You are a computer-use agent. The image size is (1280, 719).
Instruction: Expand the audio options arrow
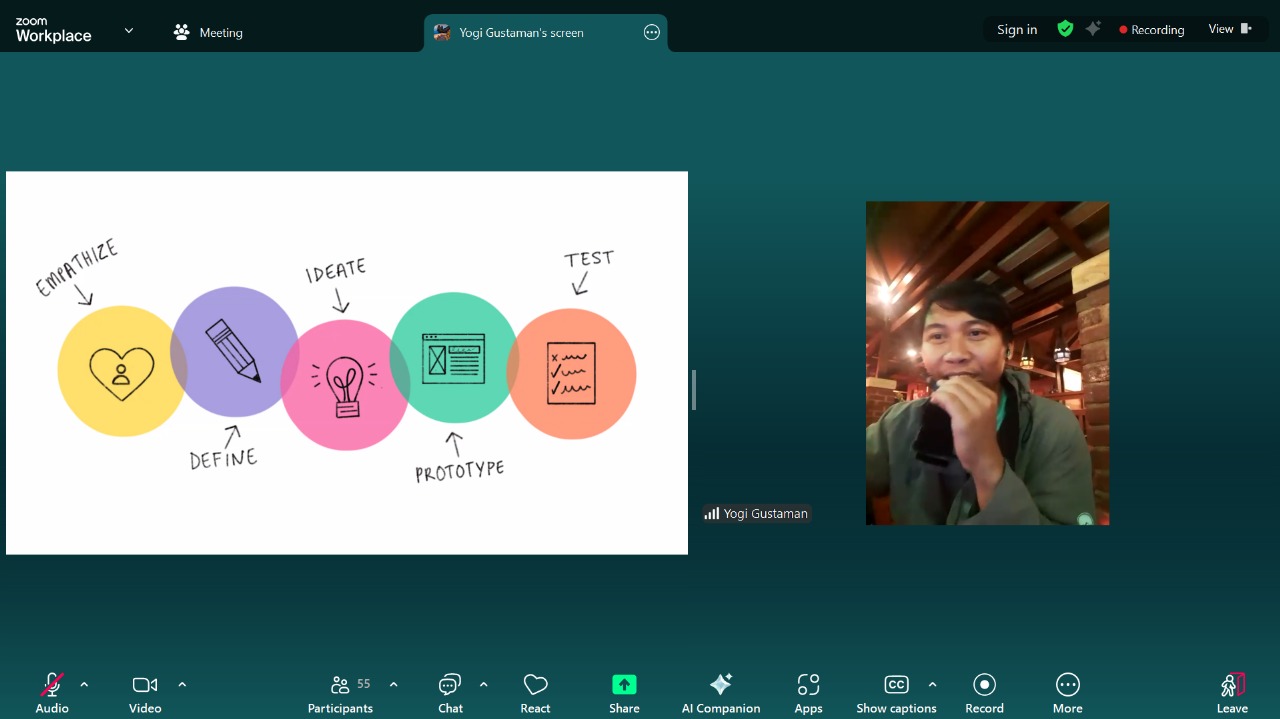[84, 685]
